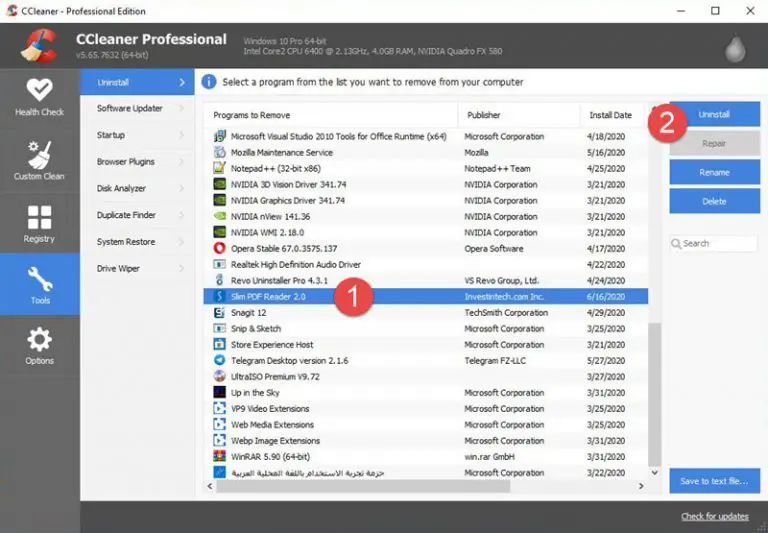Click the pear icon in the header
The image size is (768, 533).
(x=735, y=48)
